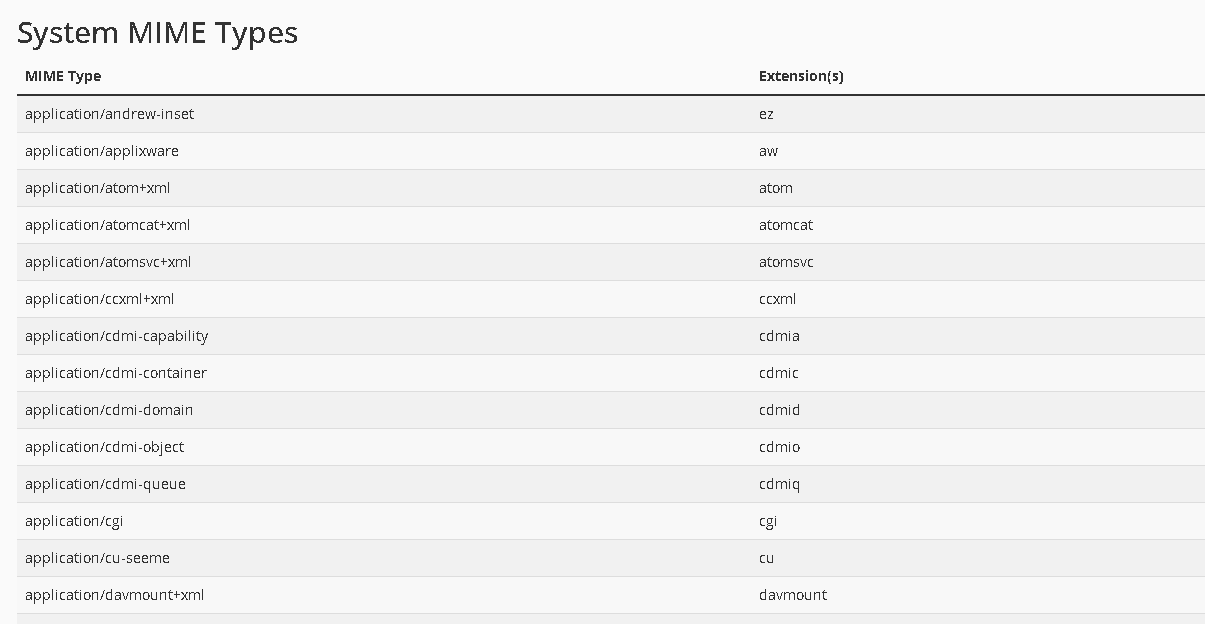Select the application/cdmi-container row
1205x624 pixels.
tap(611, 373)
